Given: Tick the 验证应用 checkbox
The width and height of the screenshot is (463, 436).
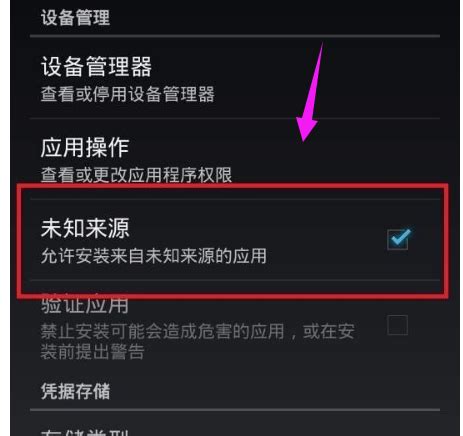Looking at the screenshot, I should point(397,325).
